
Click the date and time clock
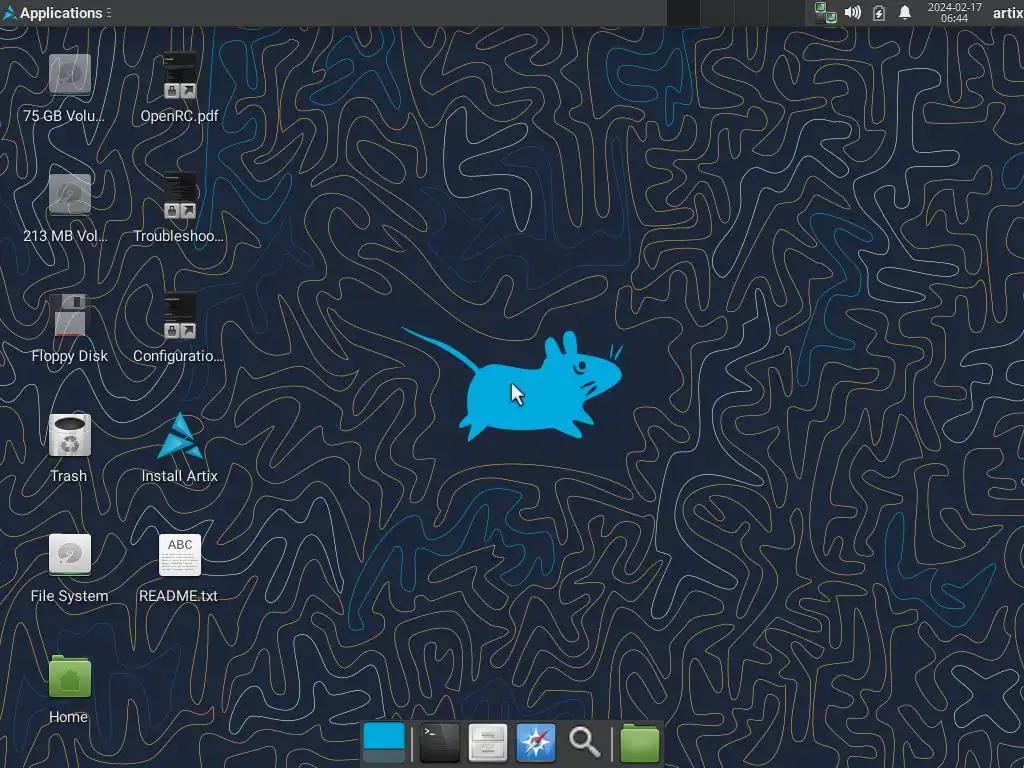(x=954, y=12)
